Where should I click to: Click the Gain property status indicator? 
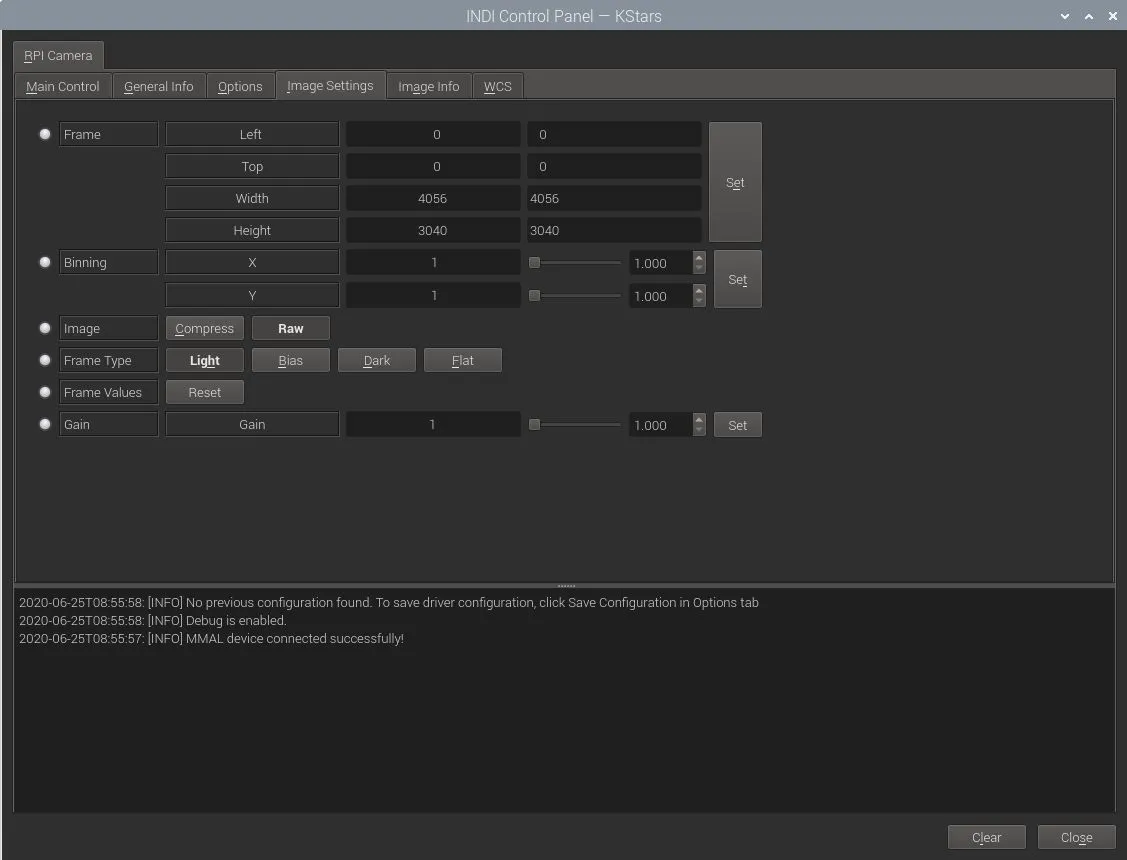click(45, 424)
